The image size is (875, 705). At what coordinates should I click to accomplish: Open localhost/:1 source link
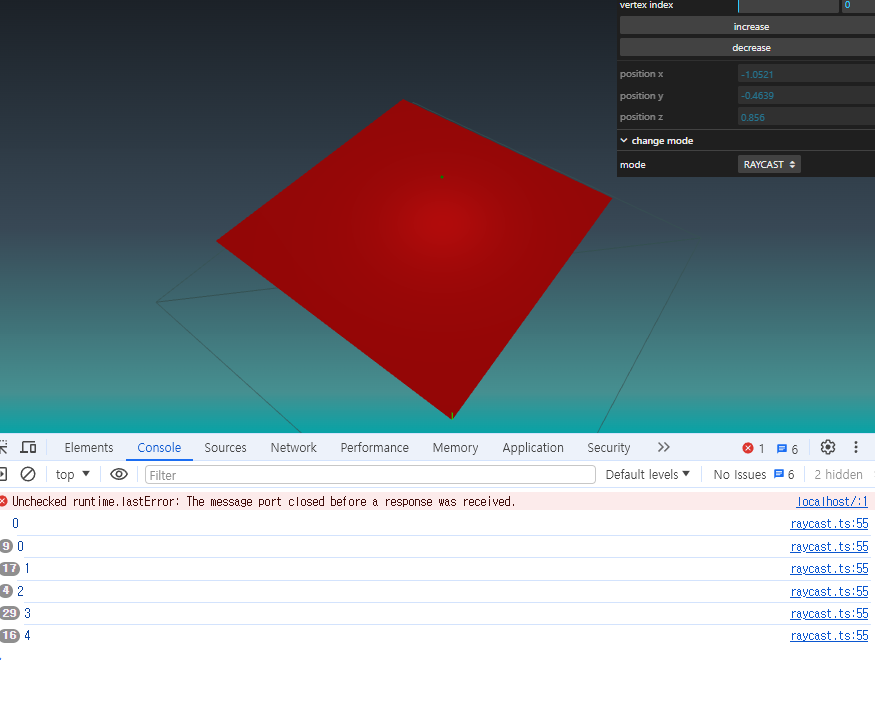click(832, 501)
